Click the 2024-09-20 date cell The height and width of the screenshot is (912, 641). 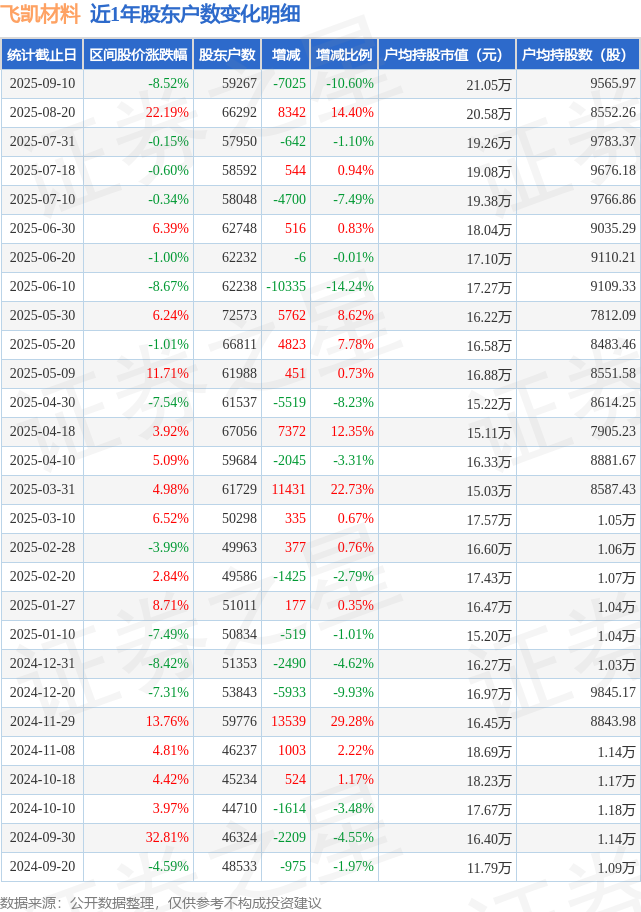click(42, 867)
